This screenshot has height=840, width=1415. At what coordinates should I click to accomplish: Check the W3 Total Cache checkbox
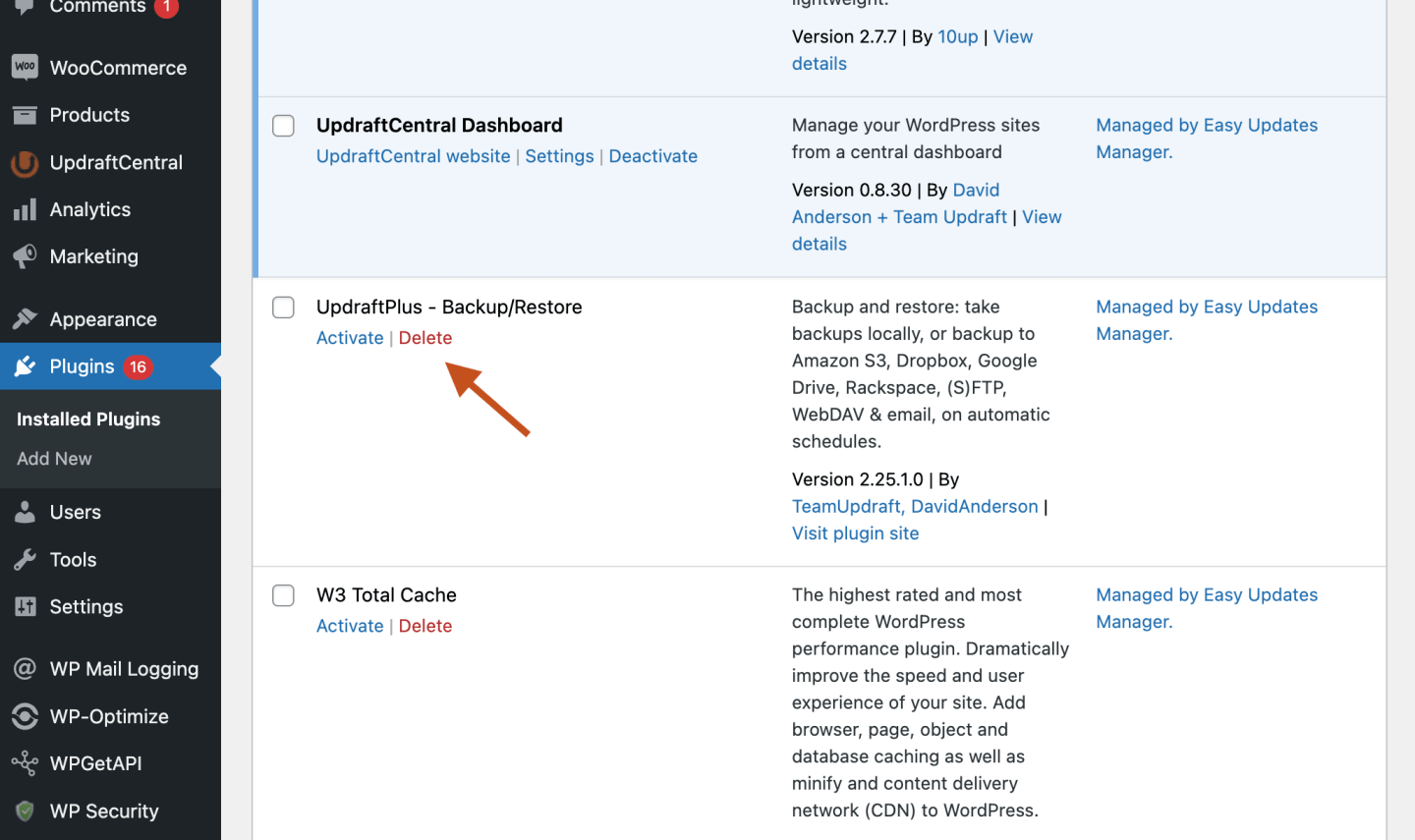[x=283, y=595]
